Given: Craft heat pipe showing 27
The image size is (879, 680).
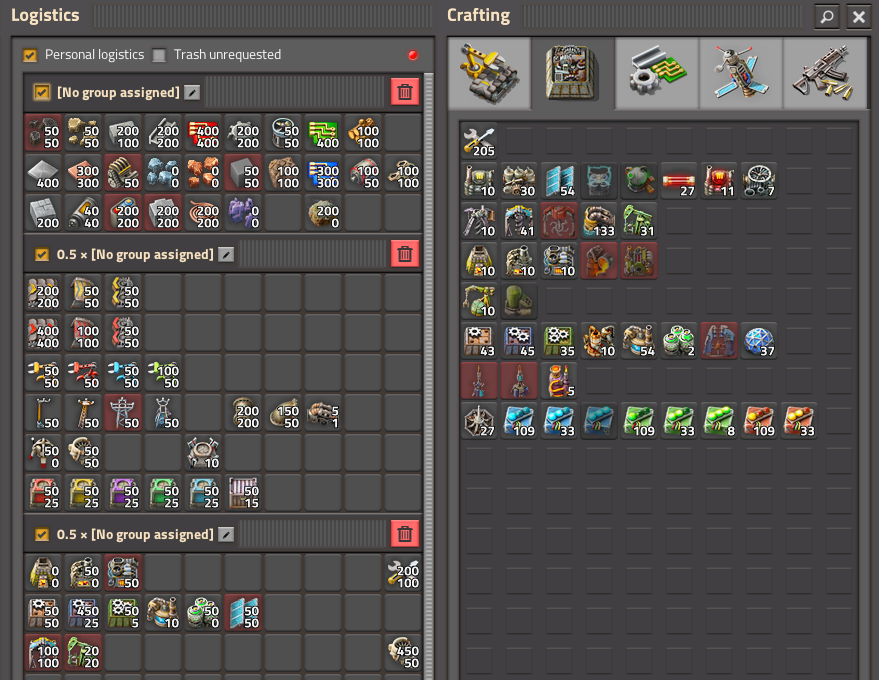Looking at the screenshot, I should 679,181.
